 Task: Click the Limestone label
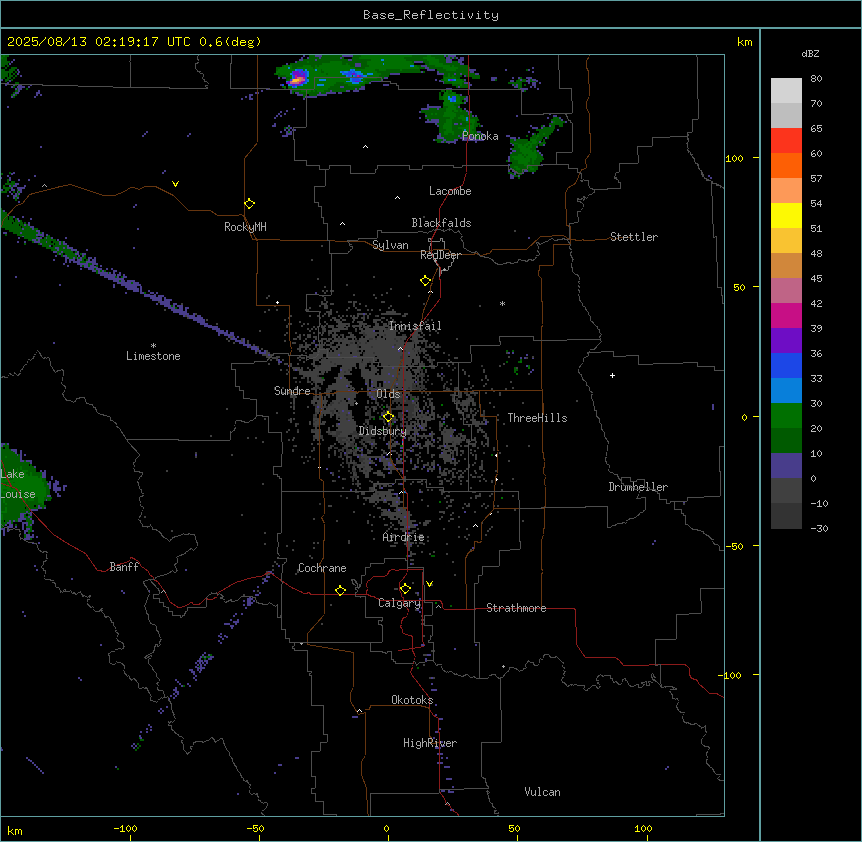coord(153,356)
